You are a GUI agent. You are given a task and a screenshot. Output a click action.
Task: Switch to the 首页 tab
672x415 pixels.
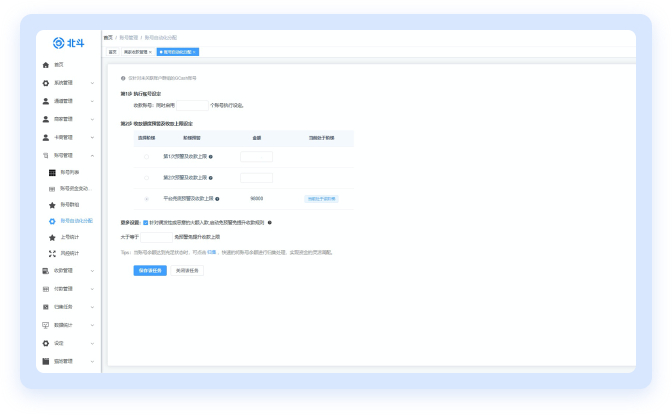pyautogui.click(x=112, y=51)
